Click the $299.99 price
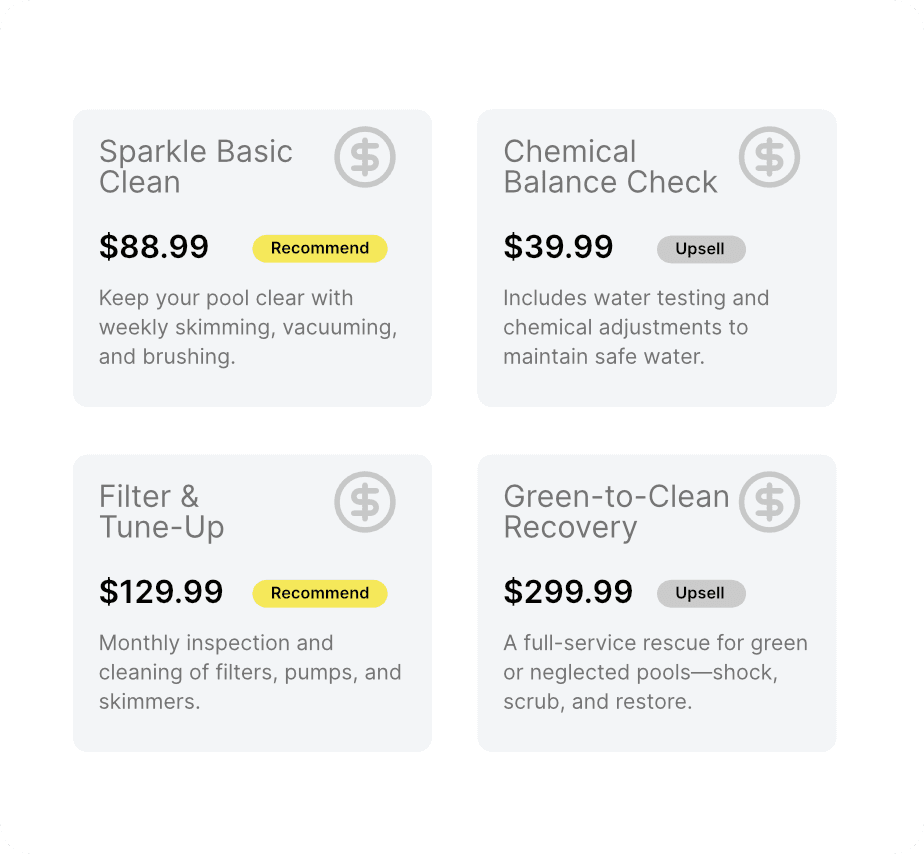 (568, 591)
